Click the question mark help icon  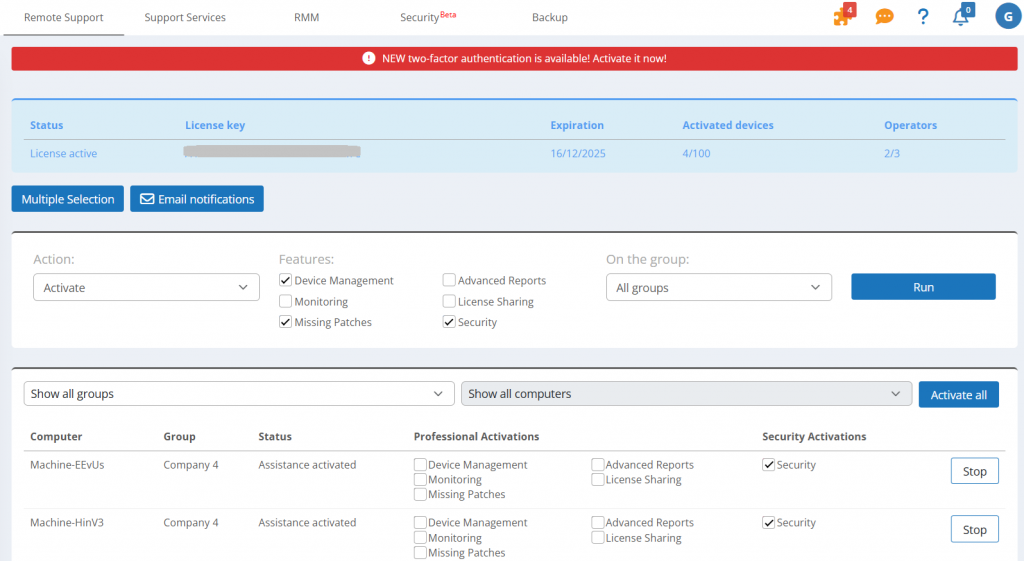point(923,17)
